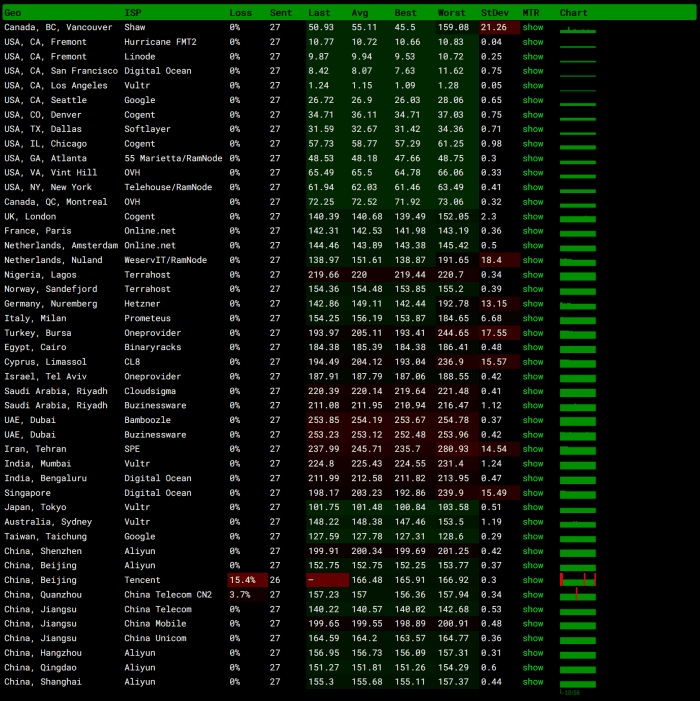Click 'China Unicom' ISP cell
Image resolution: width=700 pixels, height=701 pixels.
(x=155, y=638)
